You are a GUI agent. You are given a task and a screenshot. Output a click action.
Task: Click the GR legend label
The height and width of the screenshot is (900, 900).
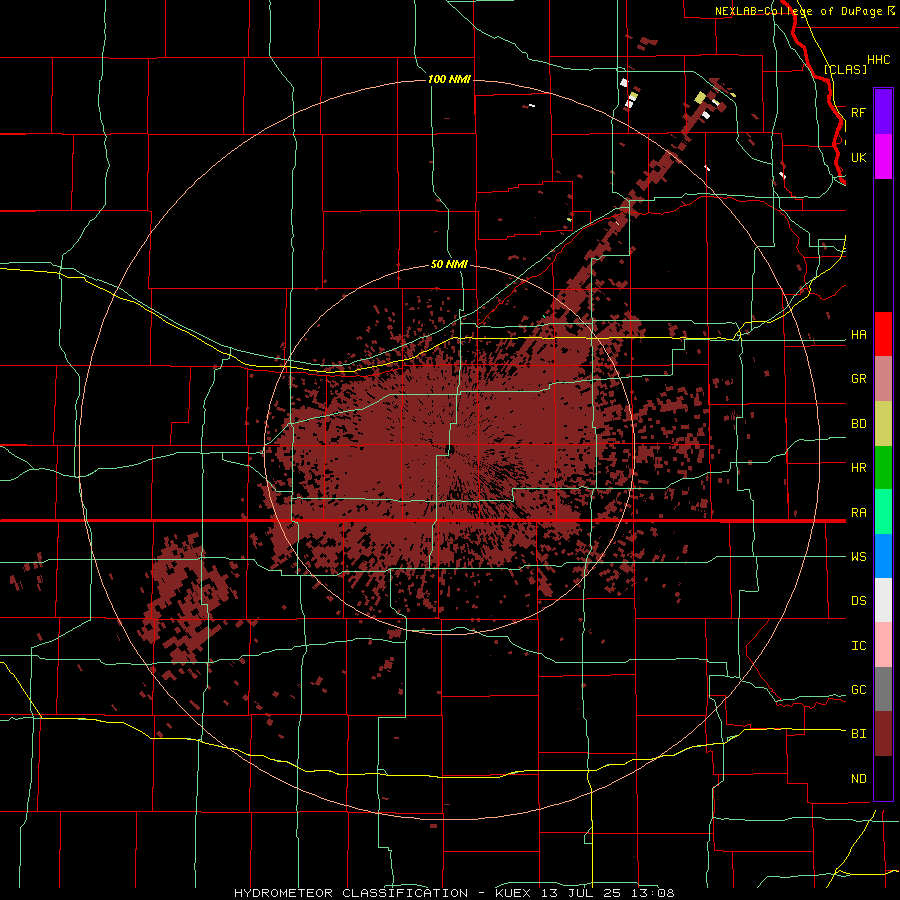pyautogui.click(x=859, y=379)
